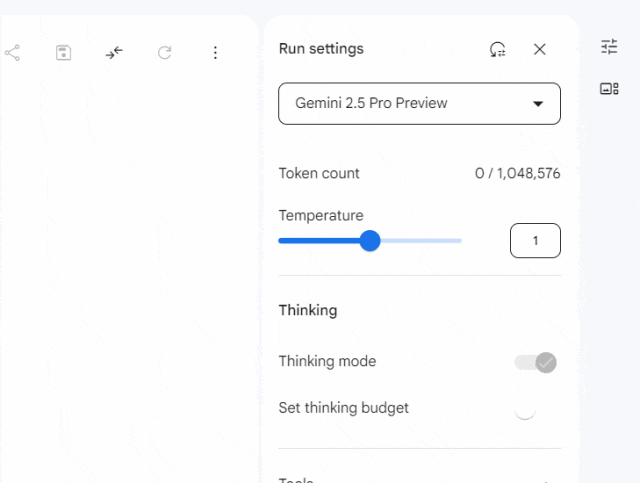Screen dimensions: 640x483
Task: Open the gallery icon in right sidebar
Action: tap(609, 89)
